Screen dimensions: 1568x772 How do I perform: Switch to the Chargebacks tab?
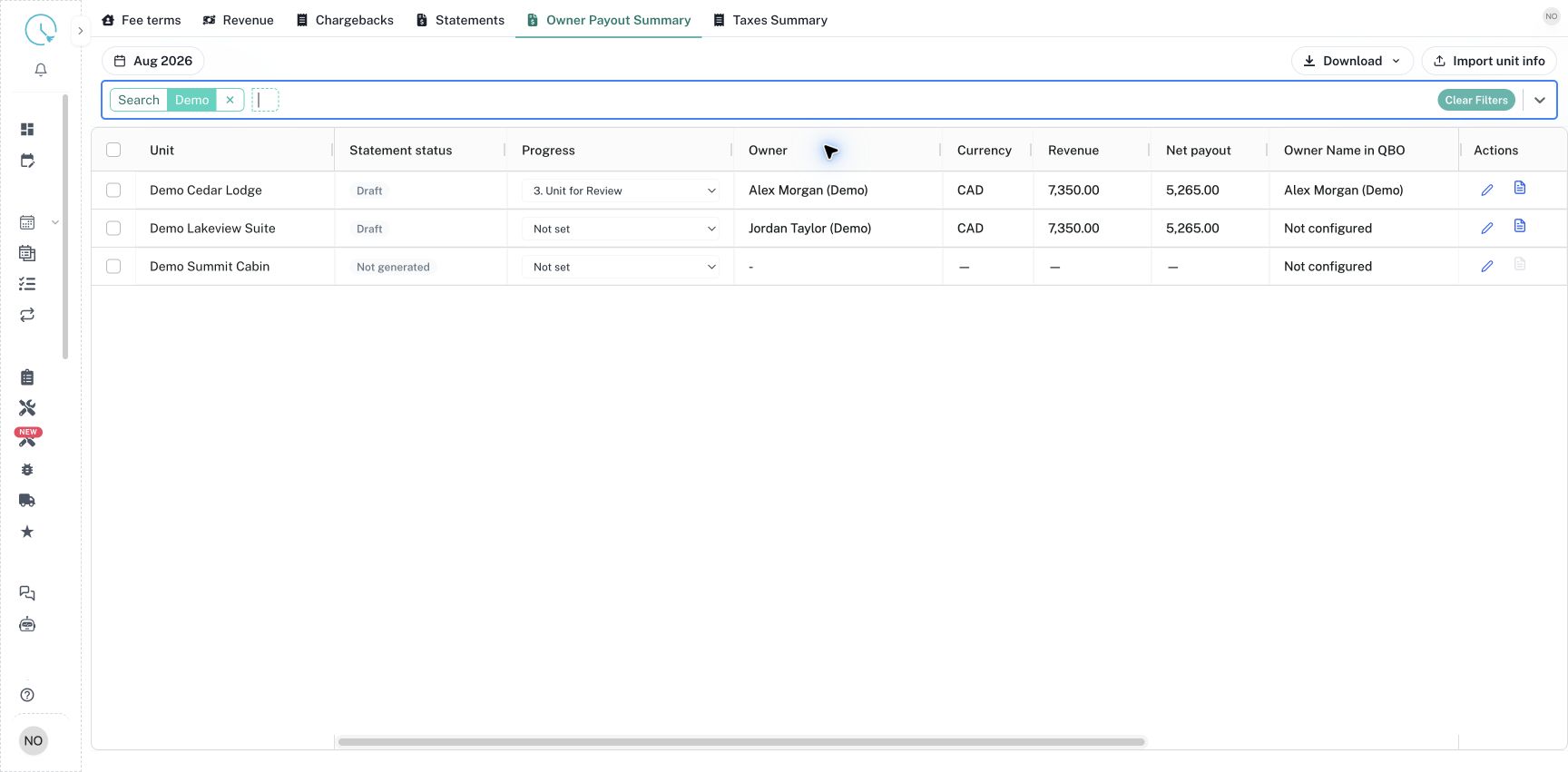point(345,20)
